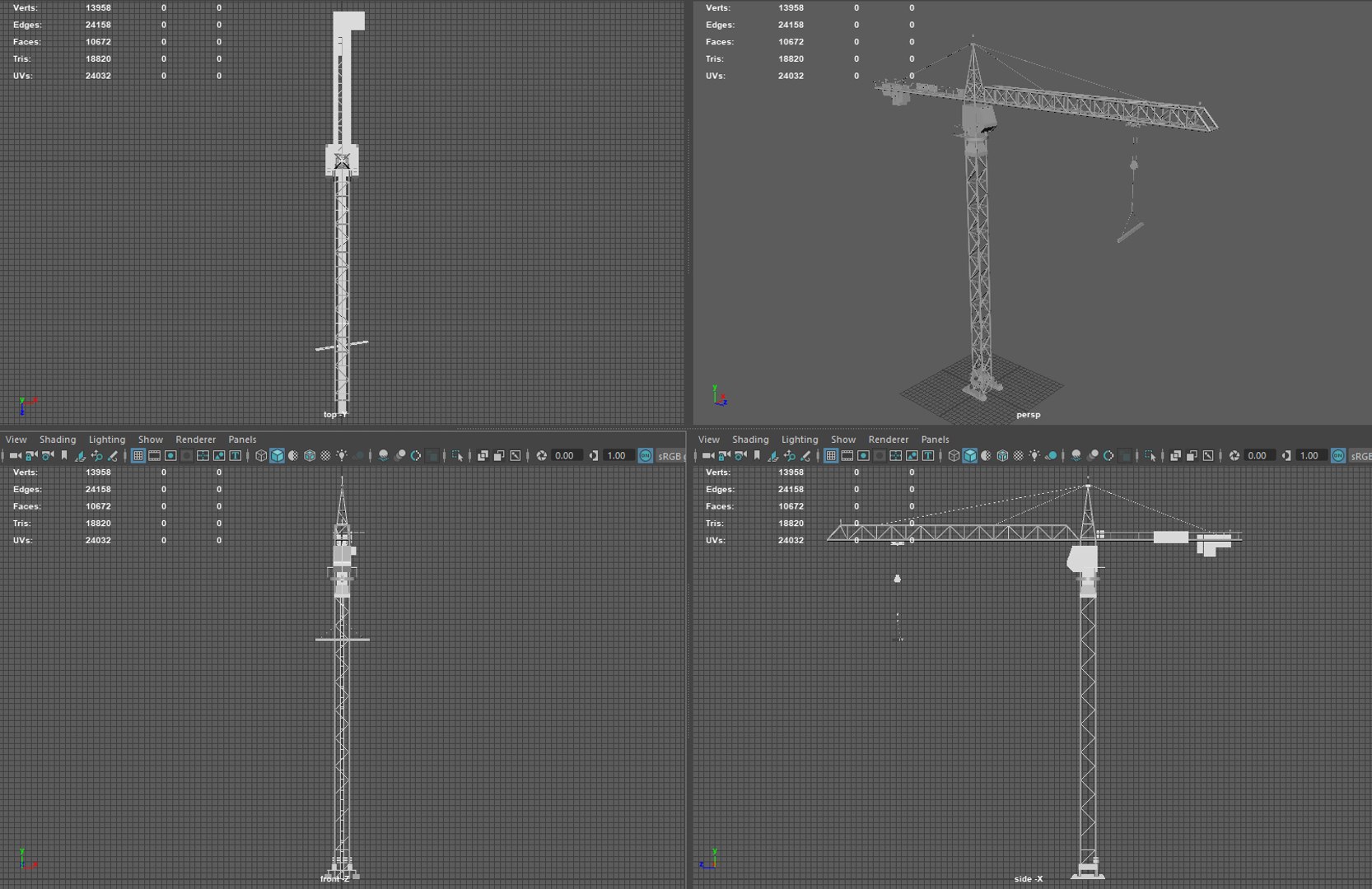This screenshot has width=1372, height=889.
Task: Click Exposure aperture icon in front panel
Action: 541,455
